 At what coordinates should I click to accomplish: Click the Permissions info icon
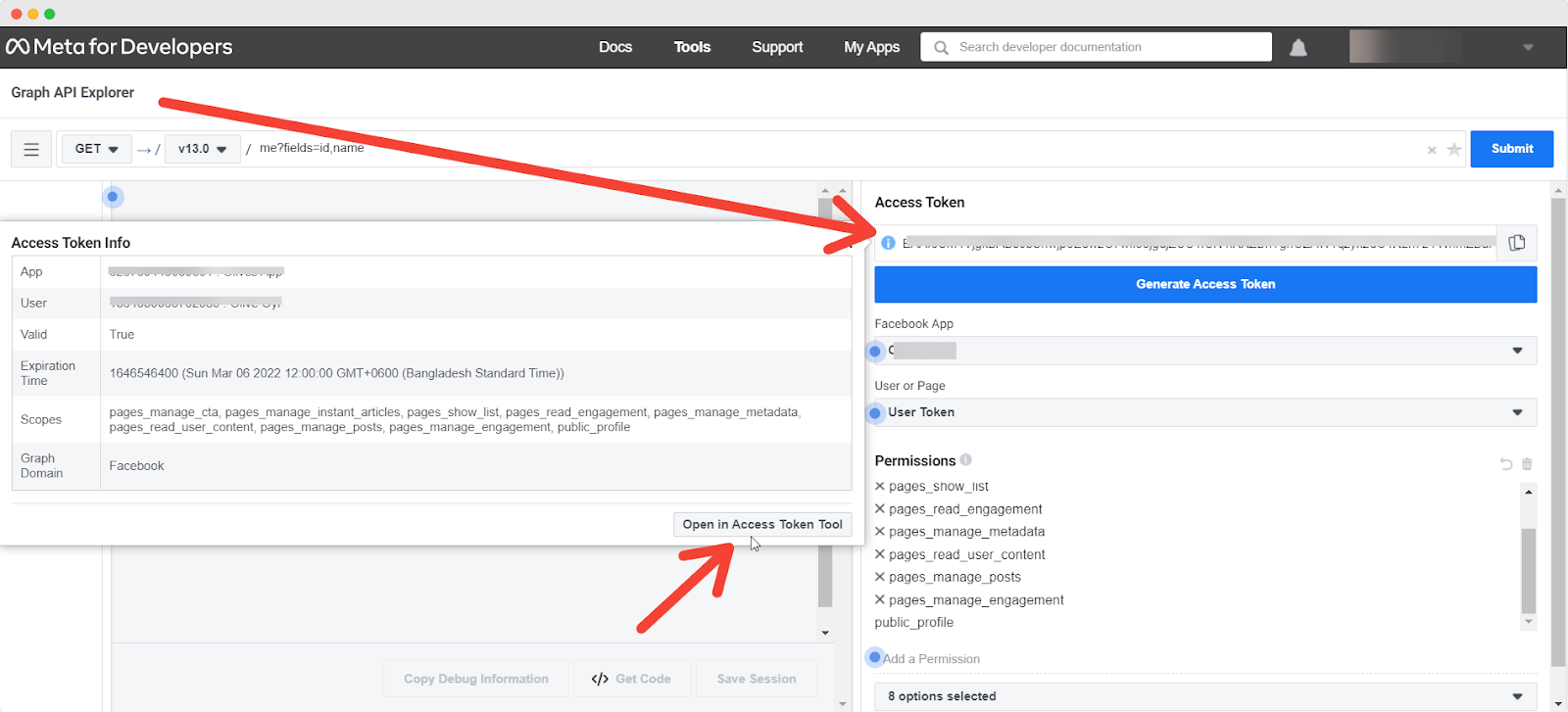966,459
